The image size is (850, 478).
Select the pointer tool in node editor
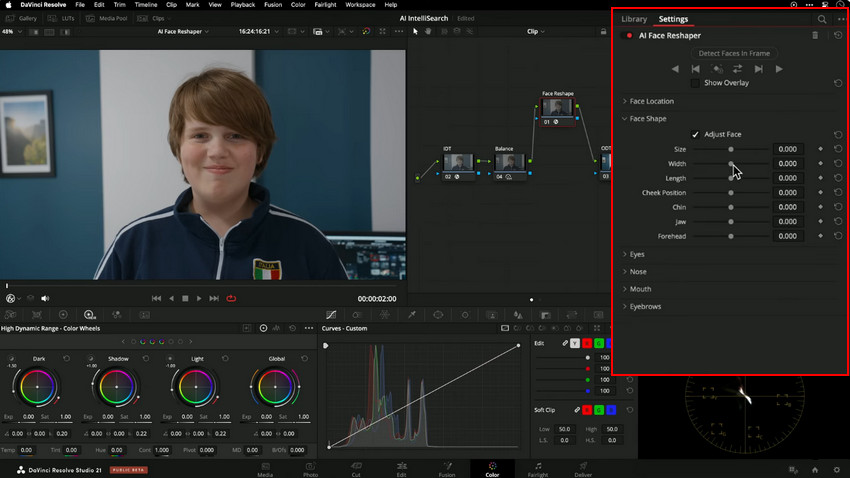pyautogui.click(x=415, y=31)
